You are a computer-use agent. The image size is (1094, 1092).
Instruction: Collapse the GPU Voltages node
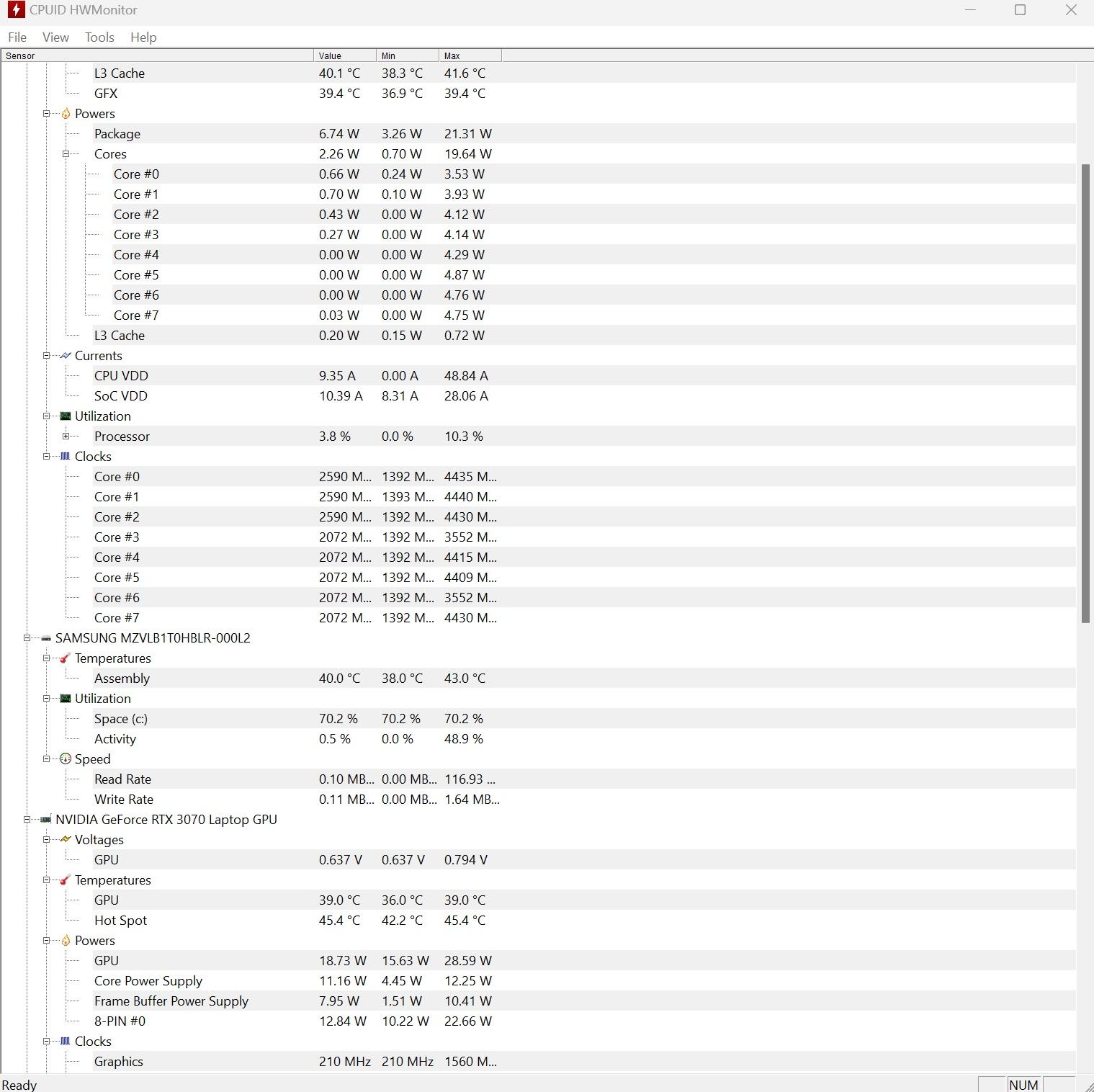point(46,840)
